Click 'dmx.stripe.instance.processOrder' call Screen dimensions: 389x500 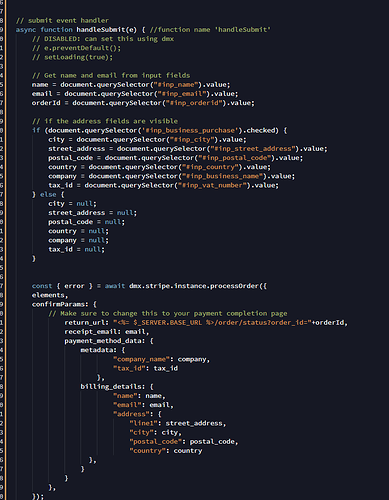(194, 286)
